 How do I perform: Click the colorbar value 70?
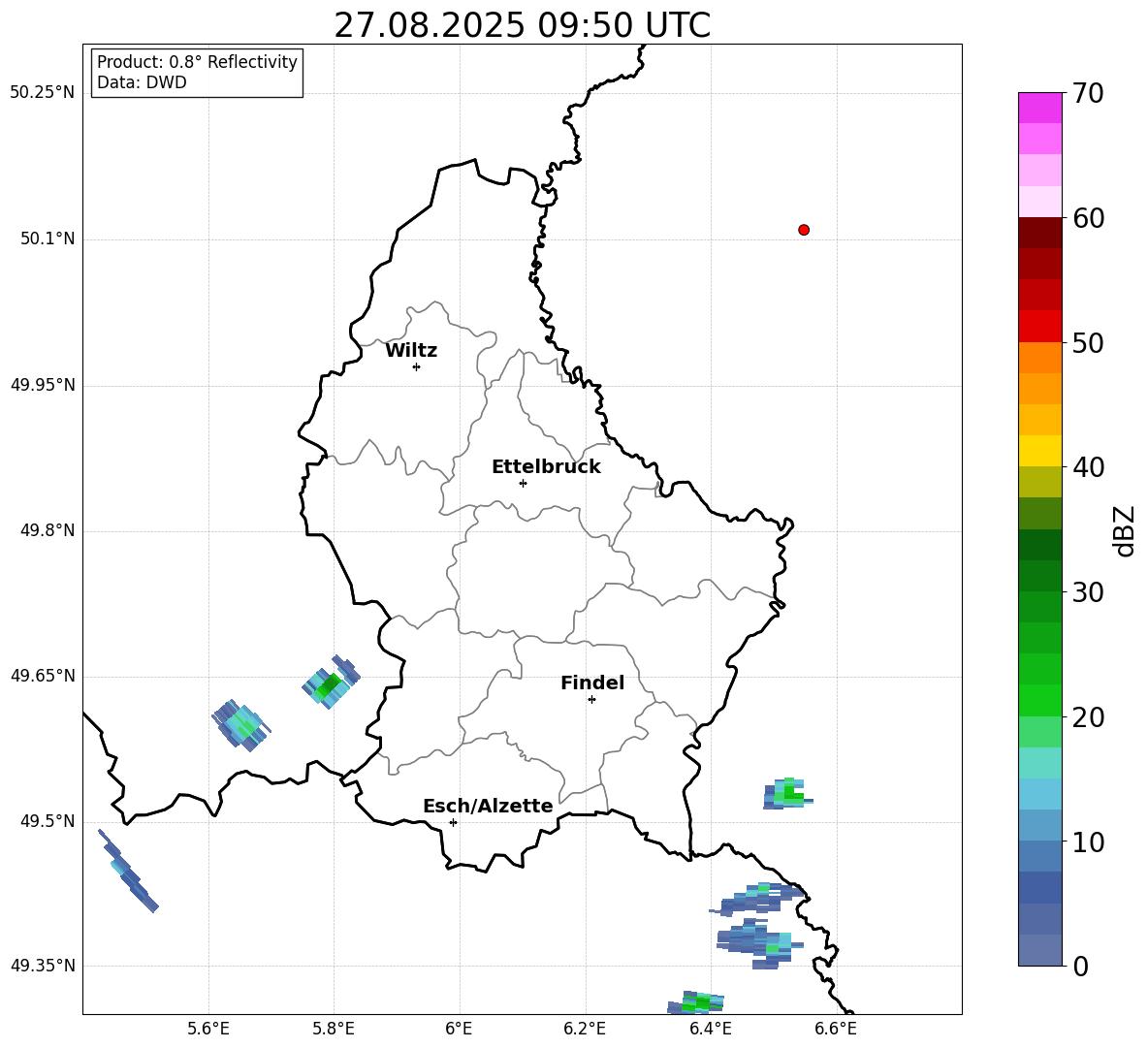(x=1088, y=93)
